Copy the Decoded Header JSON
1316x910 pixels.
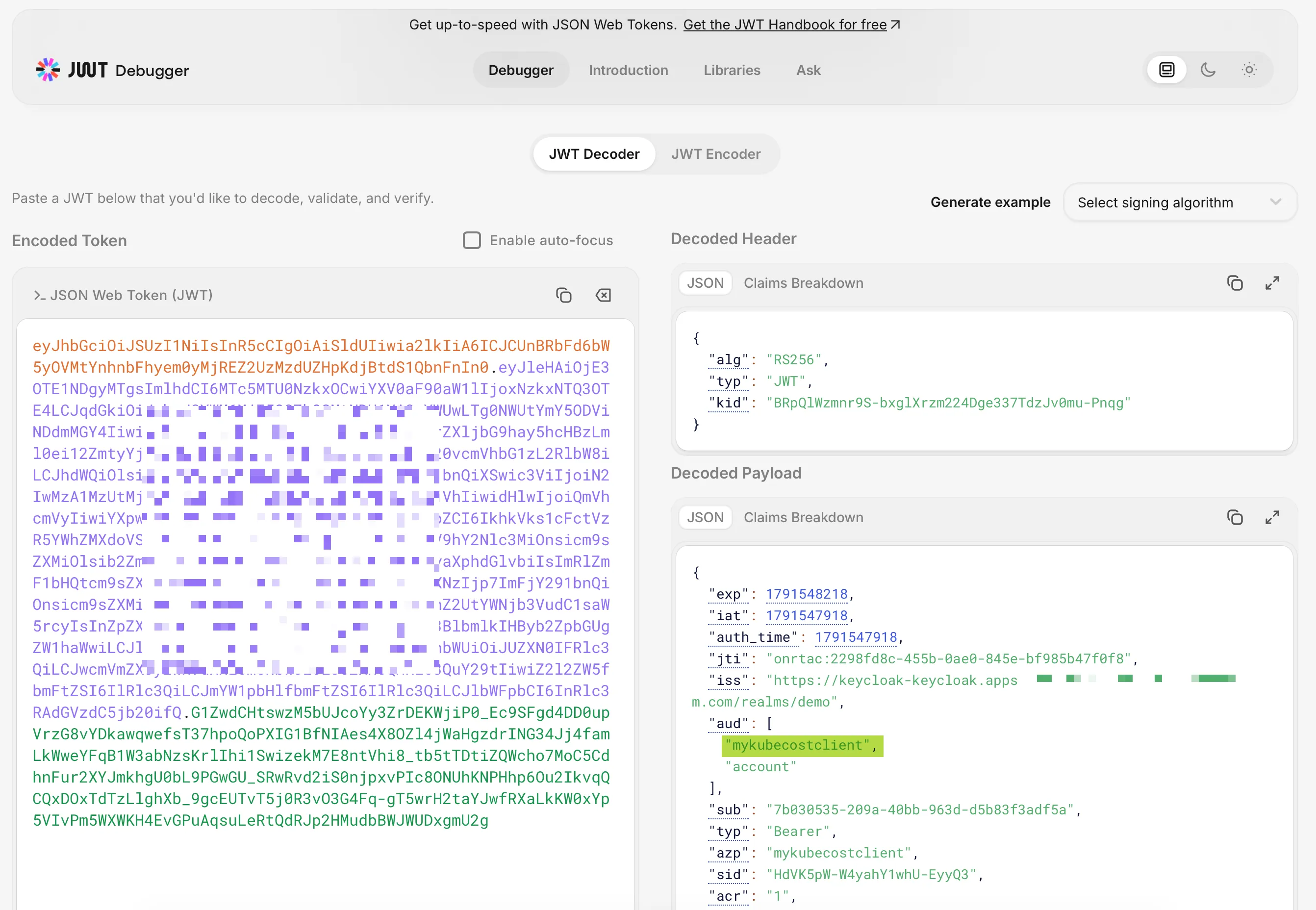click(1235, 283)
